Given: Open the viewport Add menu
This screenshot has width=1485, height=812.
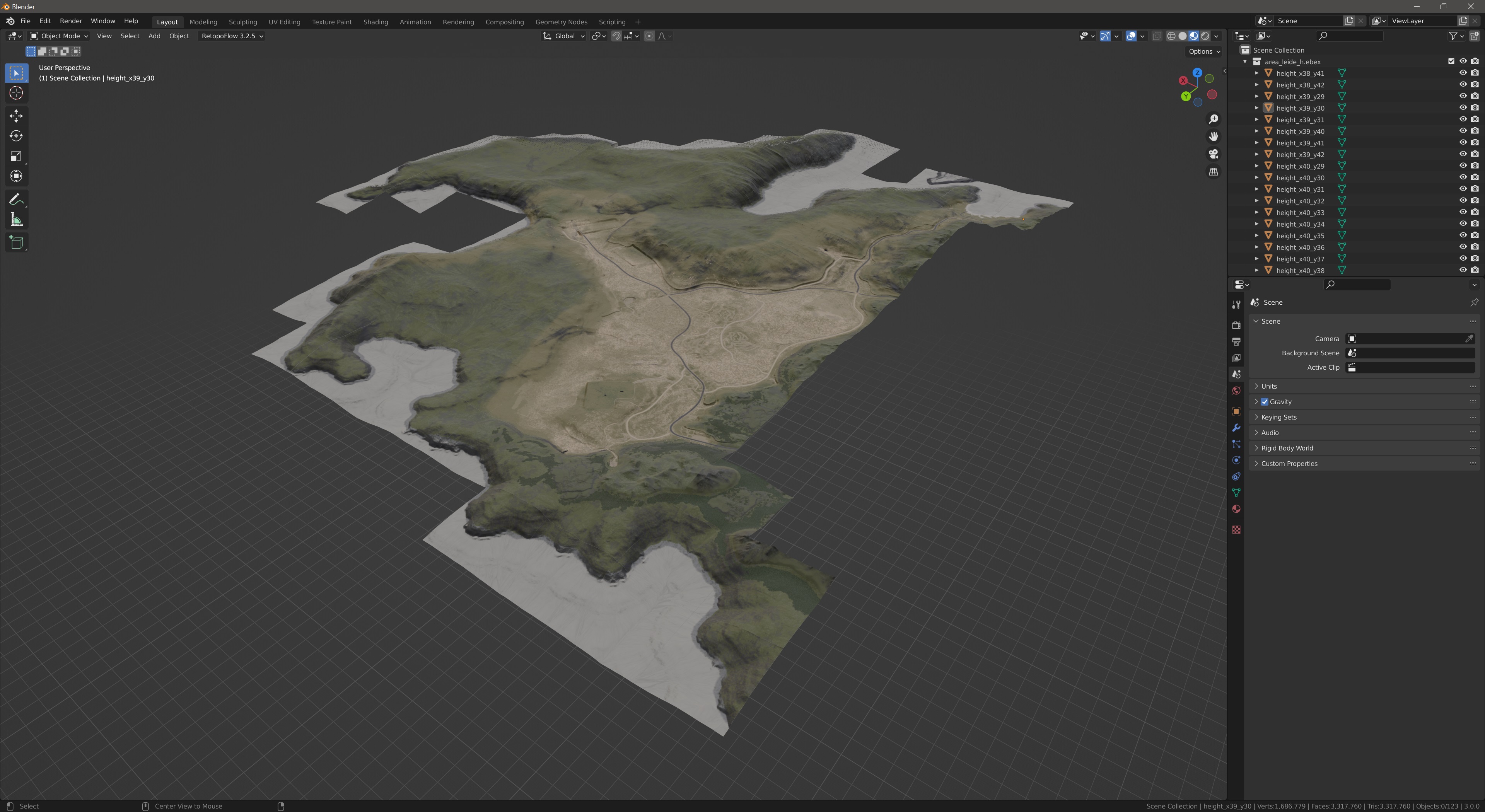Looking at the screenshot, I should (154, 36).
